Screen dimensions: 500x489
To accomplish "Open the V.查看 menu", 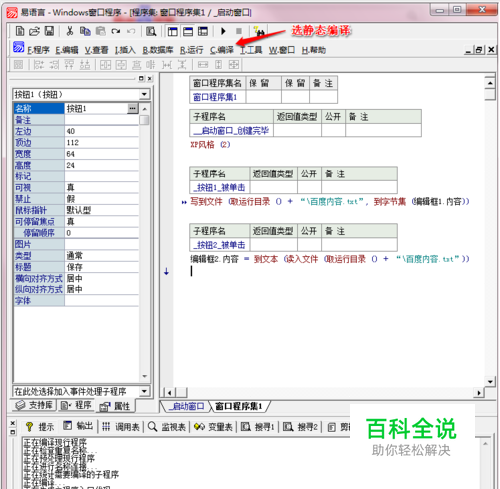I will tap(96, 50).
